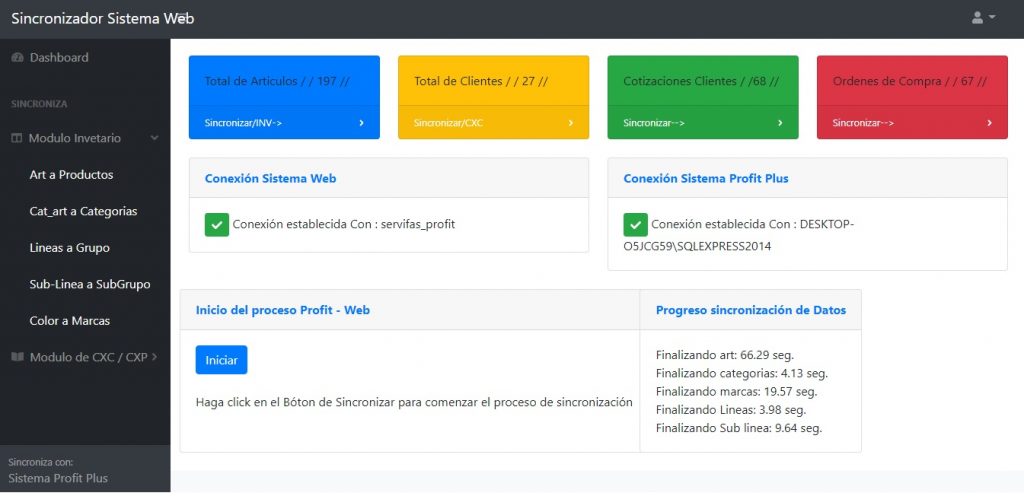Click the Sincronizador Sistema Web title
Screen dimensions: 1024x496
(102, 18)
